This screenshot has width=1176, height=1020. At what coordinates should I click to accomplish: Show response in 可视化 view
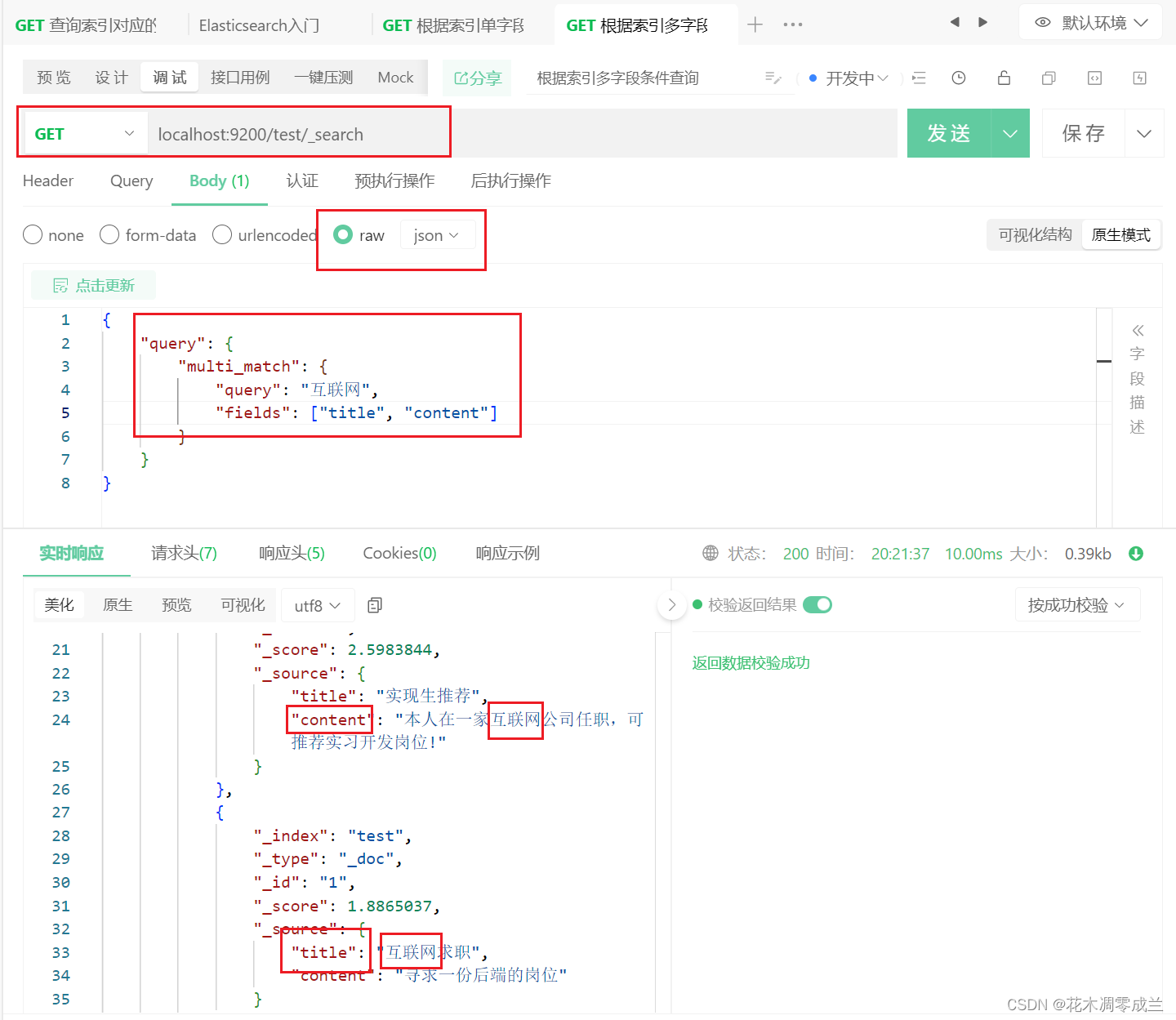[243, 605]
